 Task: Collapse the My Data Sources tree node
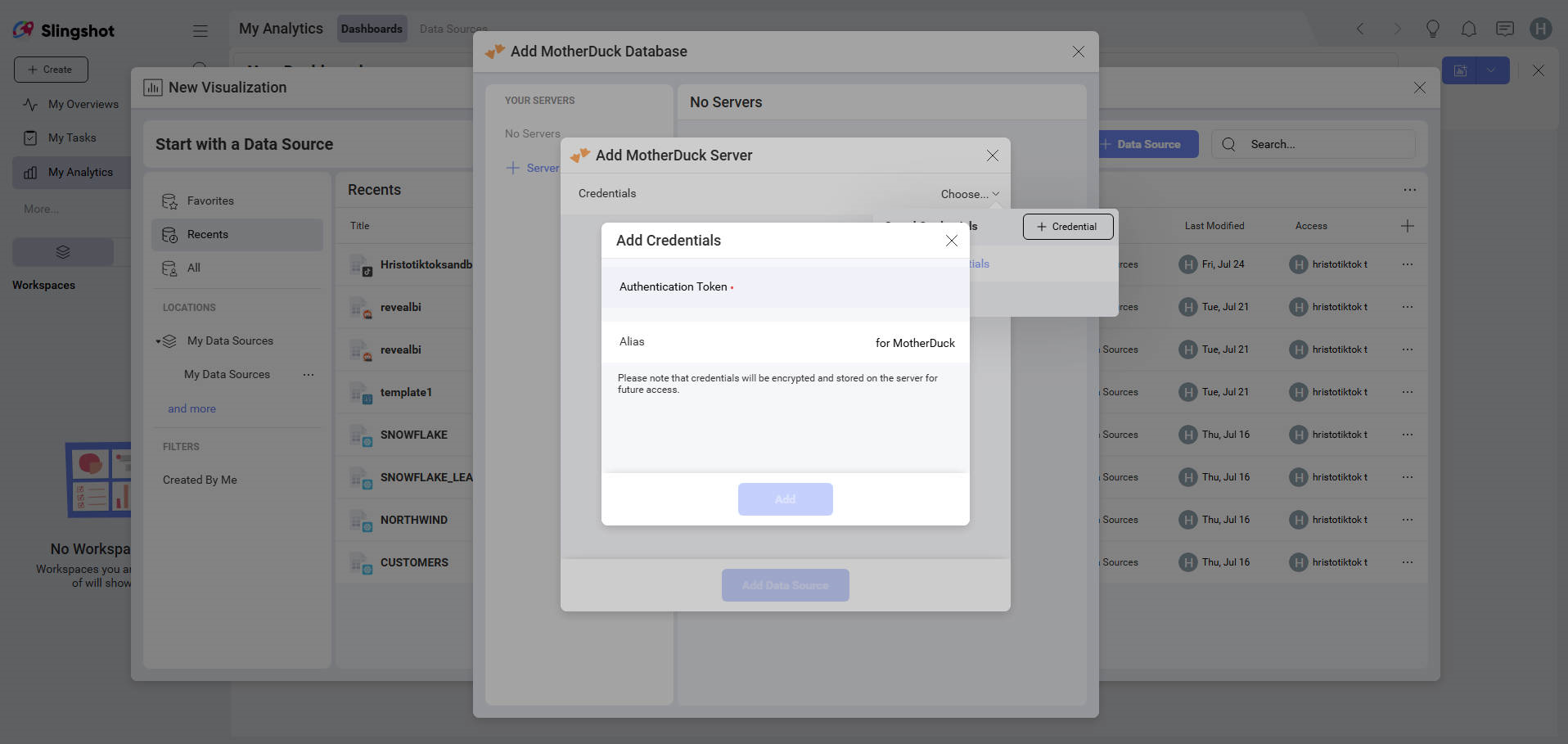click(159, 341)
